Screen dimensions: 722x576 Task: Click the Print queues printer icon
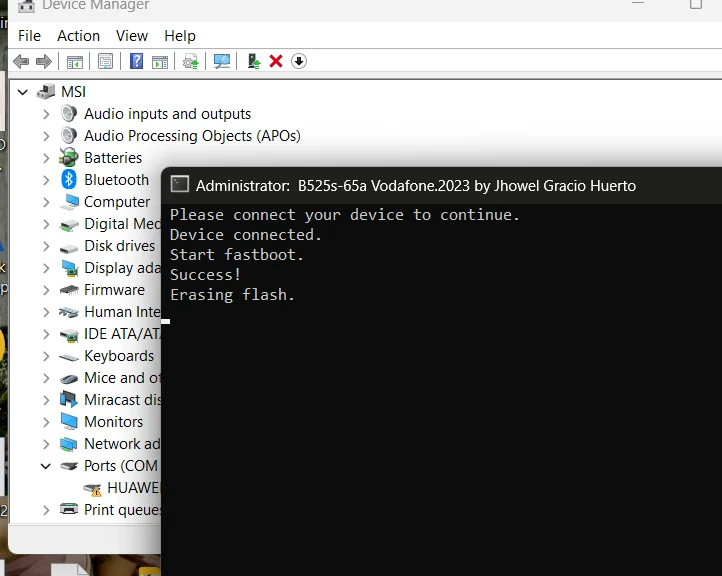click(x=69, y=509)
